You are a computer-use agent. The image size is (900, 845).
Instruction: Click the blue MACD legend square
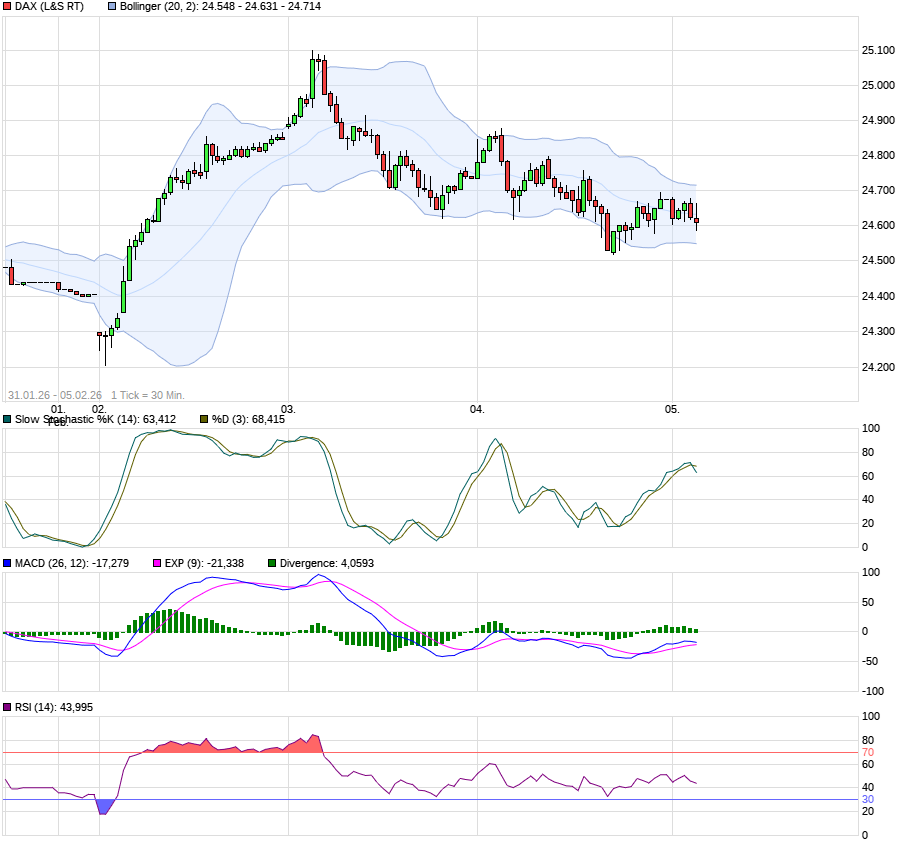click(7, 562)
